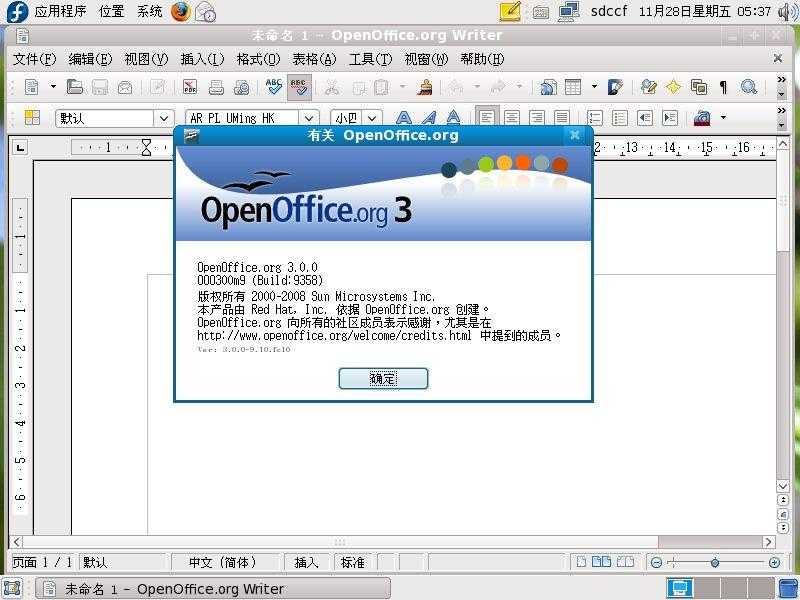
Task: Open a file with the Open icon
Action: [75, 87]
